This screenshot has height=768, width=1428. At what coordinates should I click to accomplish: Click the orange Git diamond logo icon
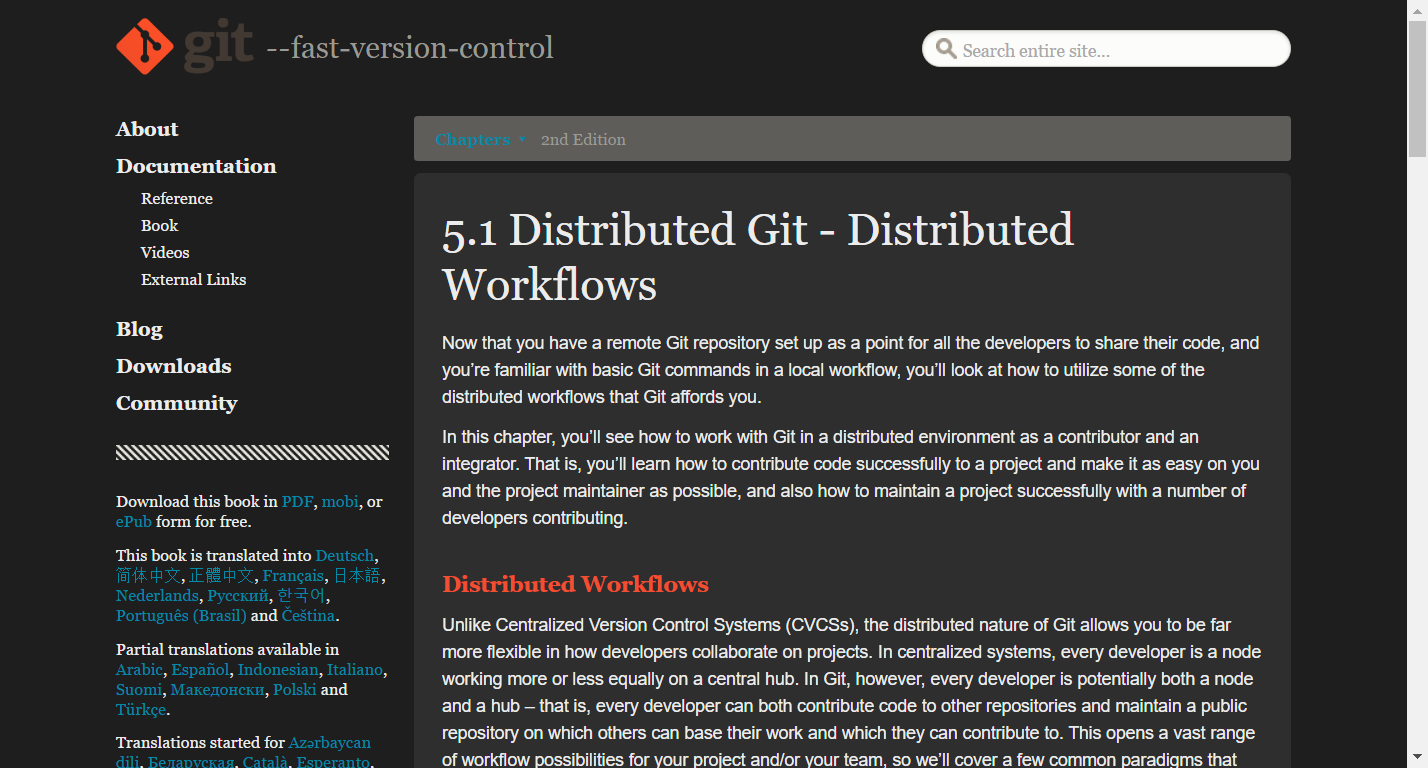[x=145, y=46]
